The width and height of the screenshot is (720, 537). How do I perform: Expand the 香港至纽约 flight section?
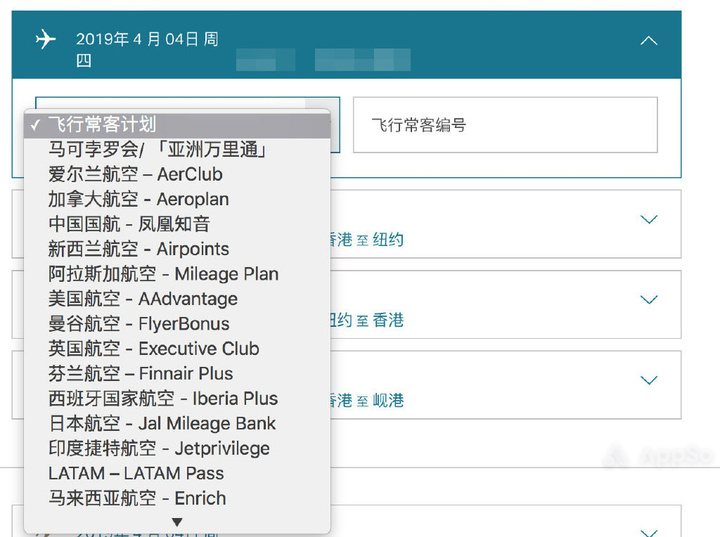(x=649, y=219)
